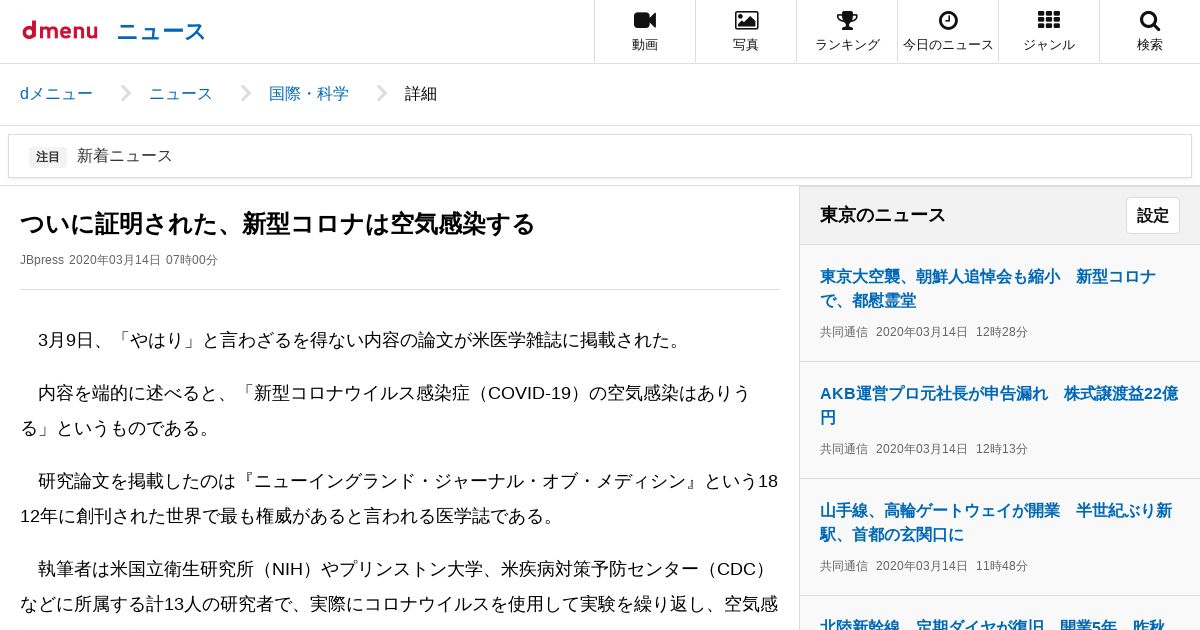Viewport: 1200px width, 630px height.
Task: Click 設定 button in 東京のニュース
Action: tap(1153, 215)
